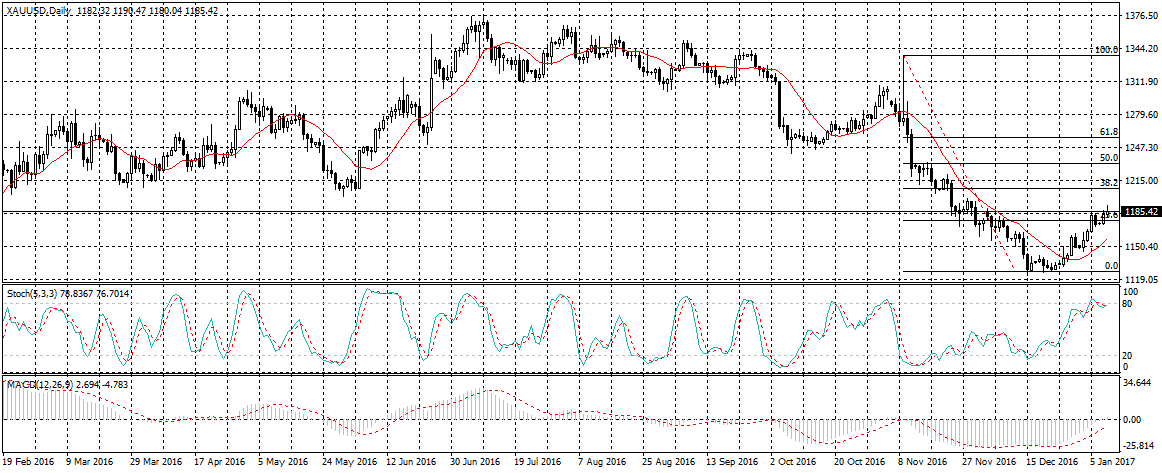
Task: Pick the Fibonacci 38.2 level label
Action: tap(1108, 183)
